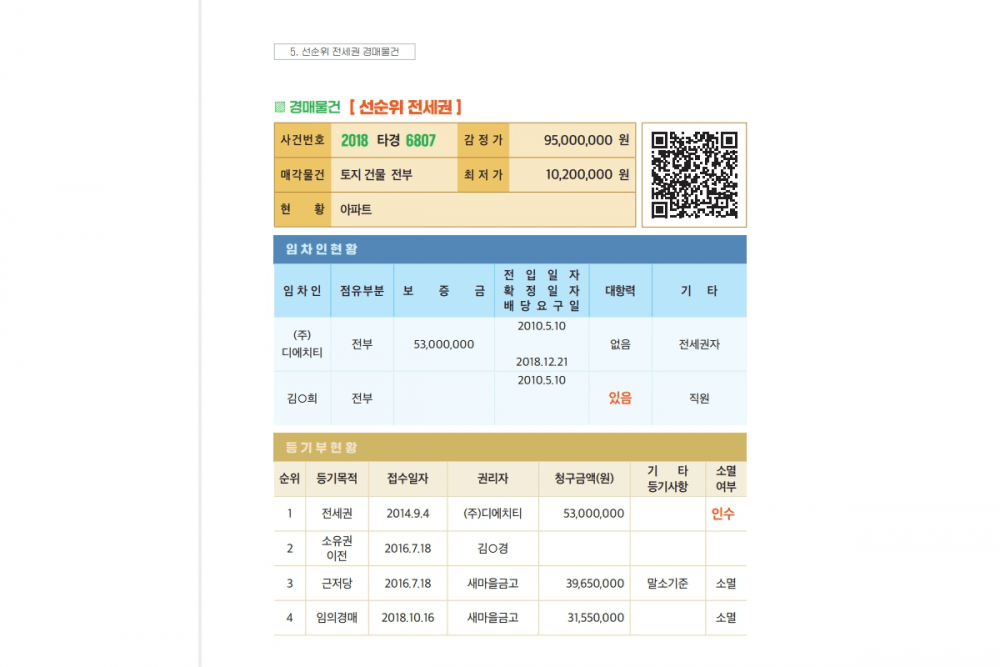The height and width of the screenshot is (667, 1000).
Task: Click the green square beside 경매물건 heading
Action: (279, 107)
